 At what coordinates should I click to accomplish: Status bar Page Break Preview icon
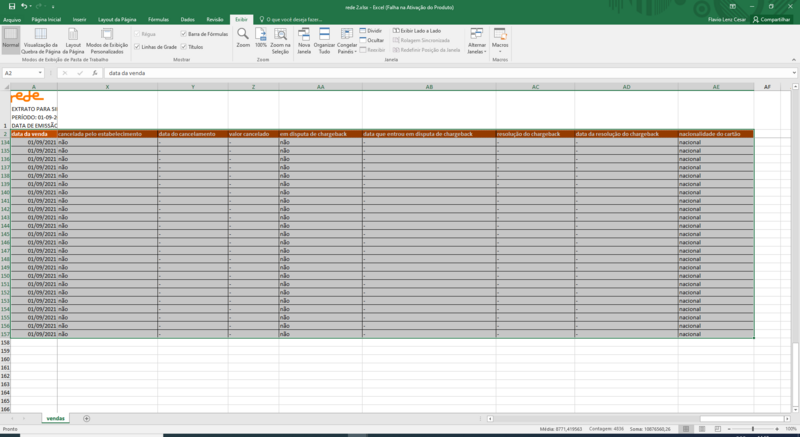pyautogui.click(x=717, y=429)
